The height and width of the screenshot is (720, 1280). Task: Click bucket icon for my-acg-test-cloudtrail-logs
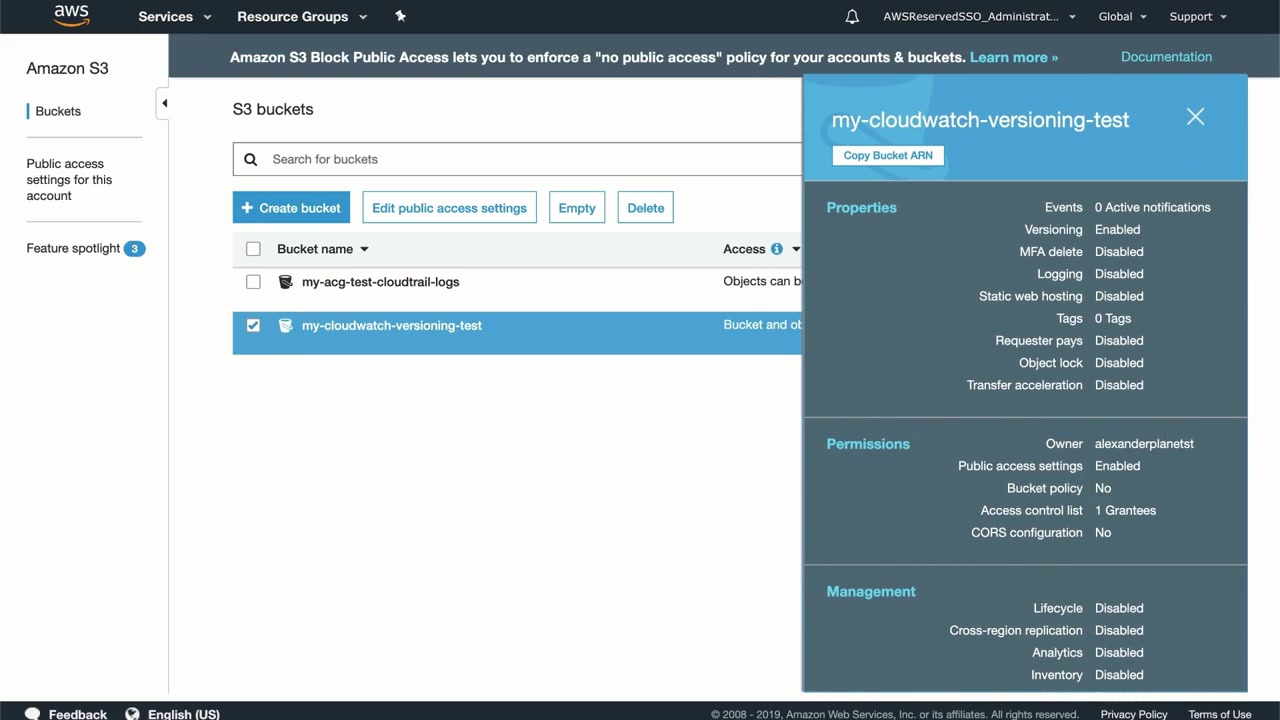coord(285,282)
